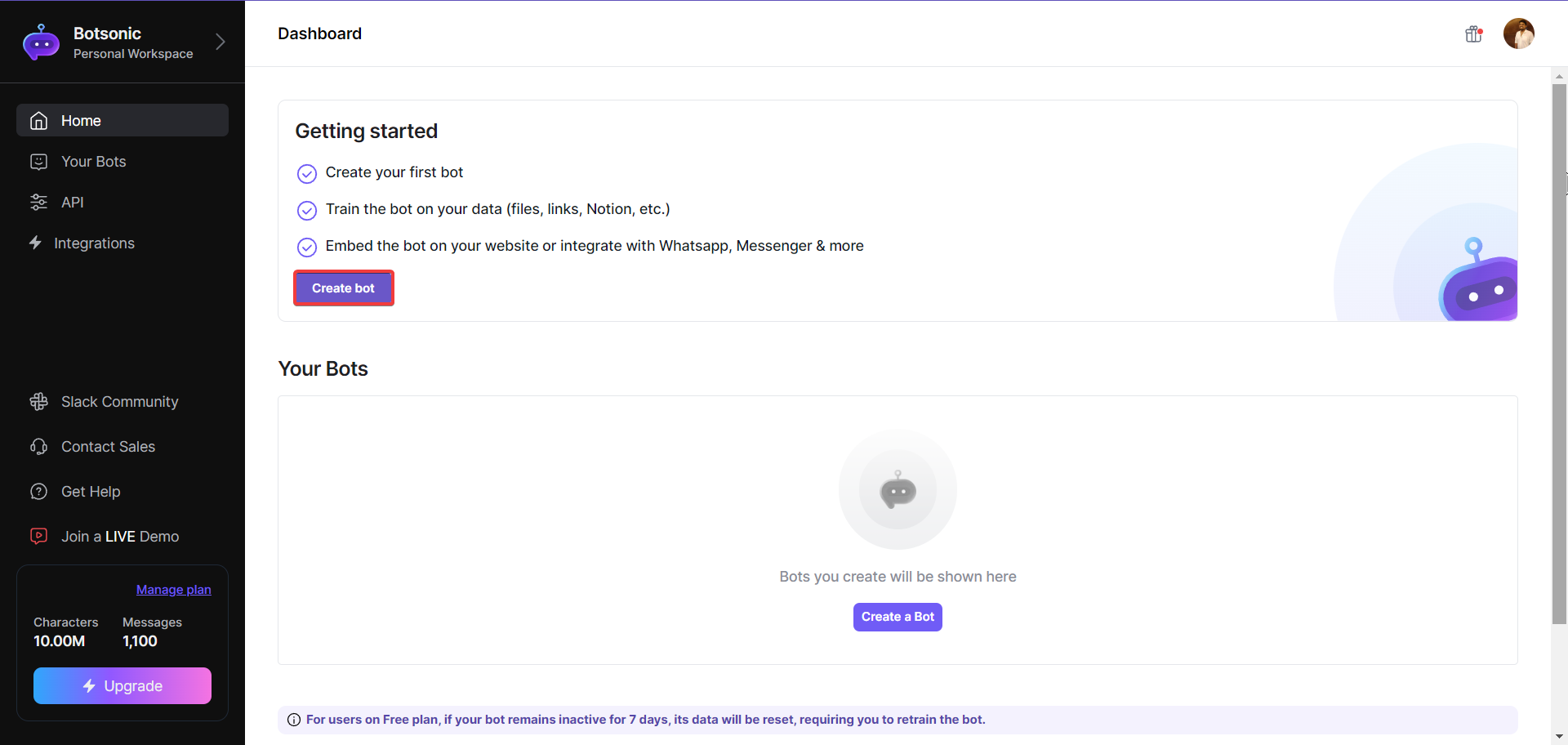
Task: Click the Slack Community icon
Action: click(x=38, y=402)
